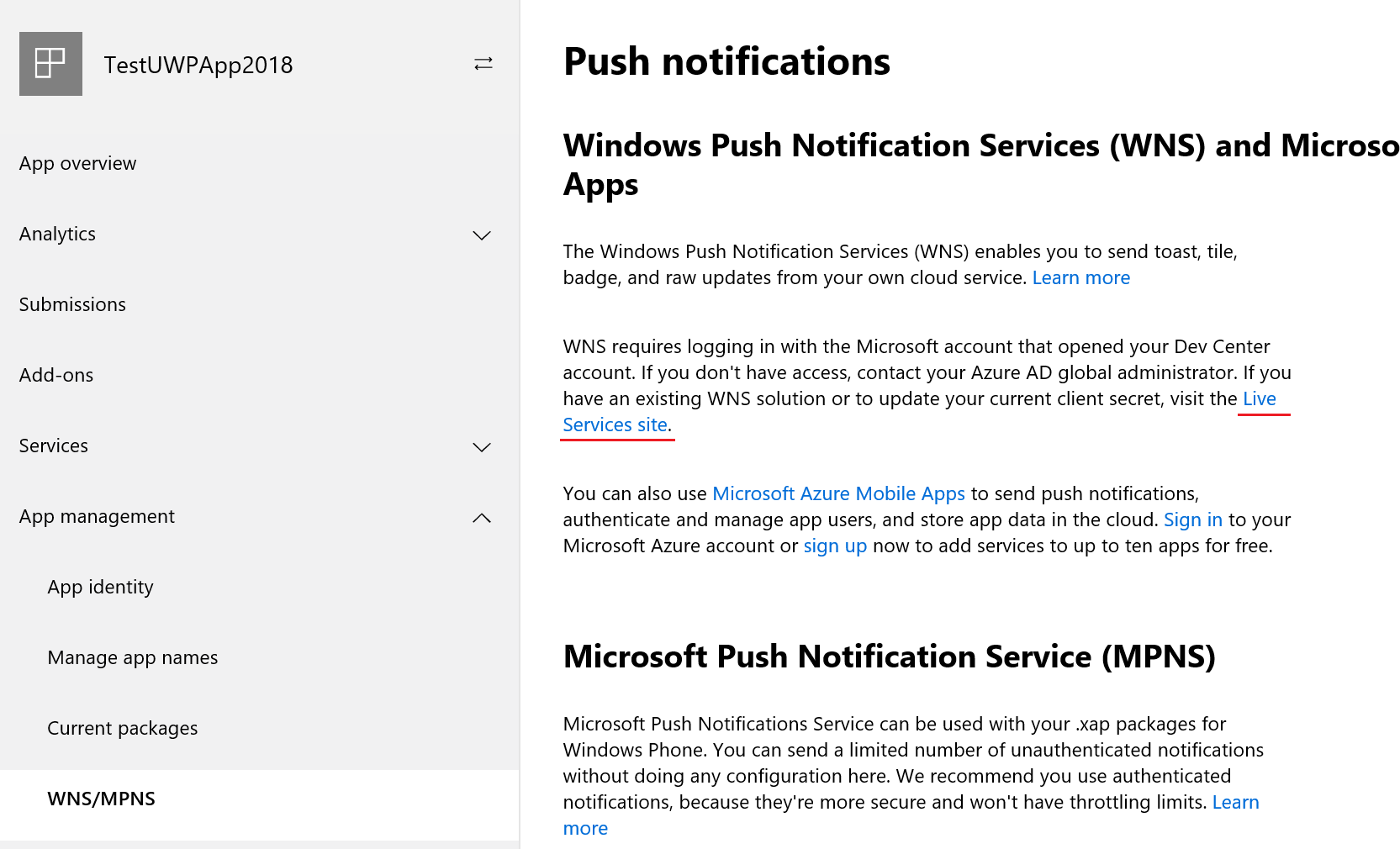Collapse the App management section chevron
This screenshot has height=849, width=1400.
[481, 518]
